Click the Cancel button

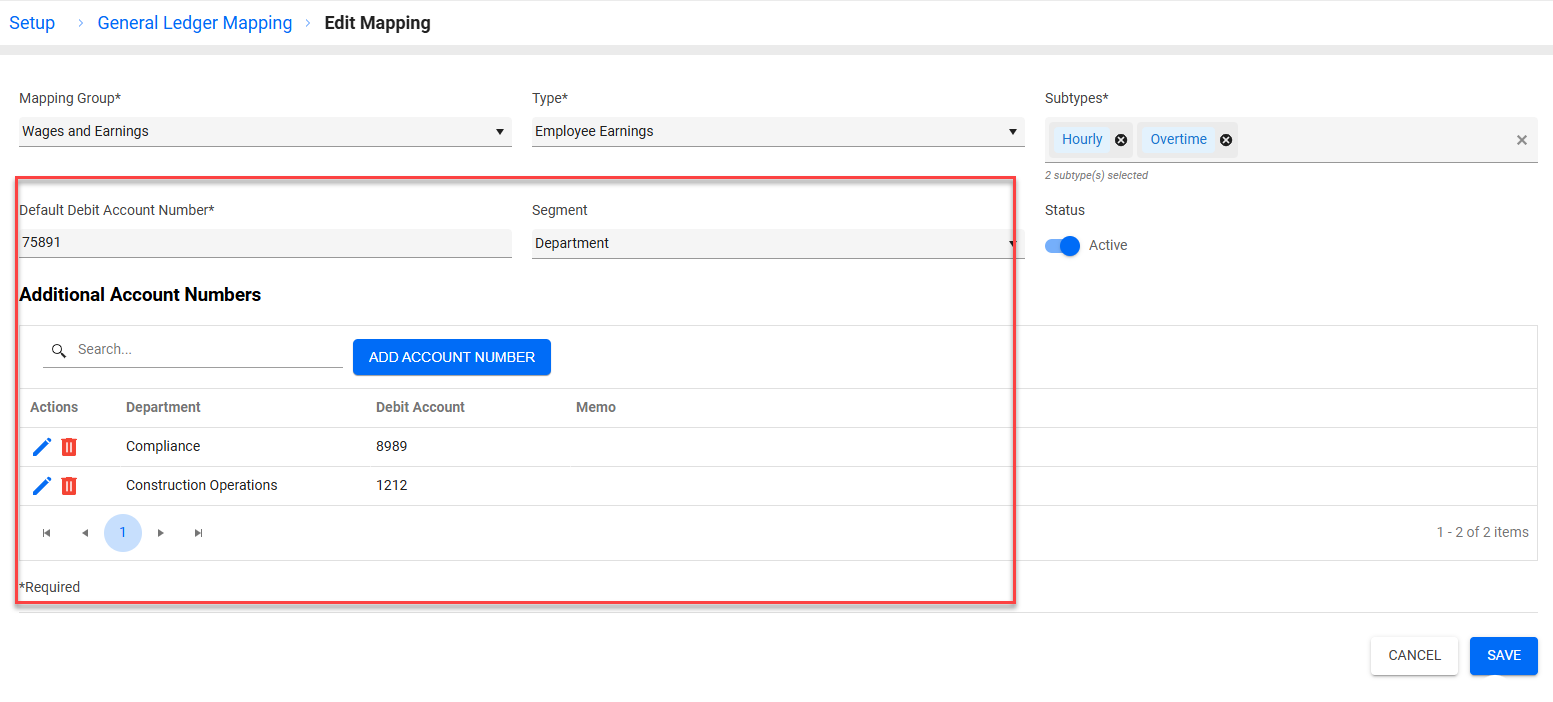[x=1414, y=656]
